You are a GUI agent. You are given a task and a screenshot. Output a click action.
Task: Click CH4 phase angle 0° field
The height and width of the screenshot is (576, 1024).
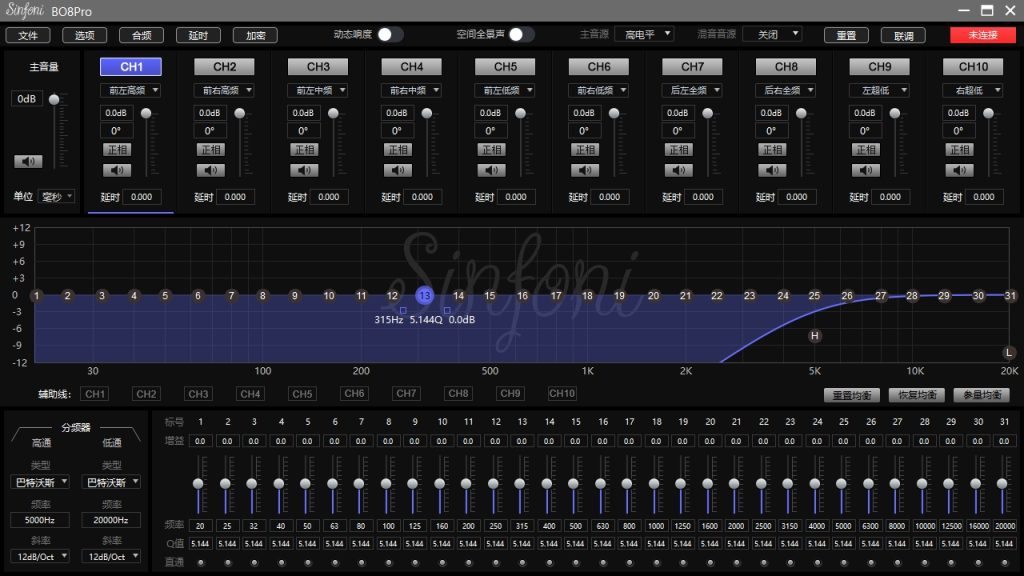click(x=396, y=131)
